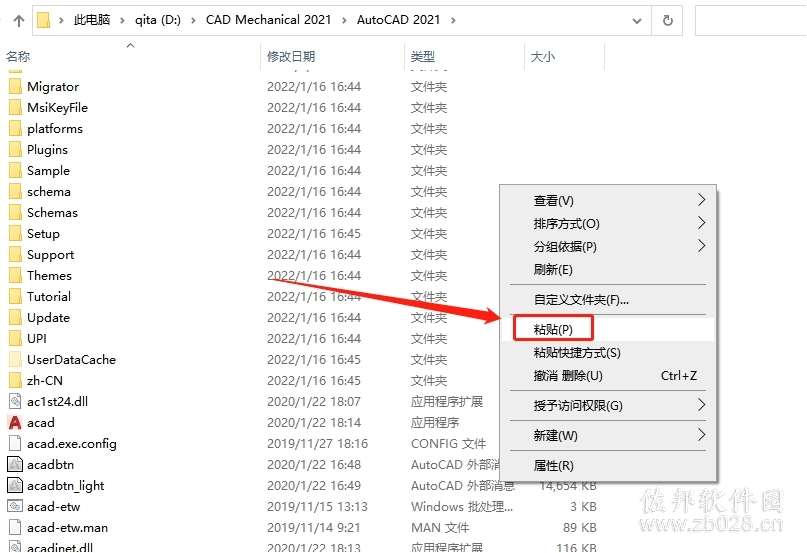807x553 pixels.
Task: Click the schema folder icon
Action: [x=15, y=192]
